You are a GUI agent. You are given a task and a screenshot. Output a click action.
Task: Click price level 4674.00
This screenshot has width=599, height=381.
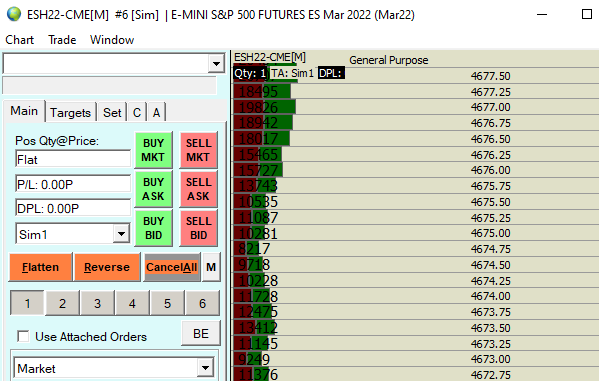pyautogui.click(x=491, y=296)
